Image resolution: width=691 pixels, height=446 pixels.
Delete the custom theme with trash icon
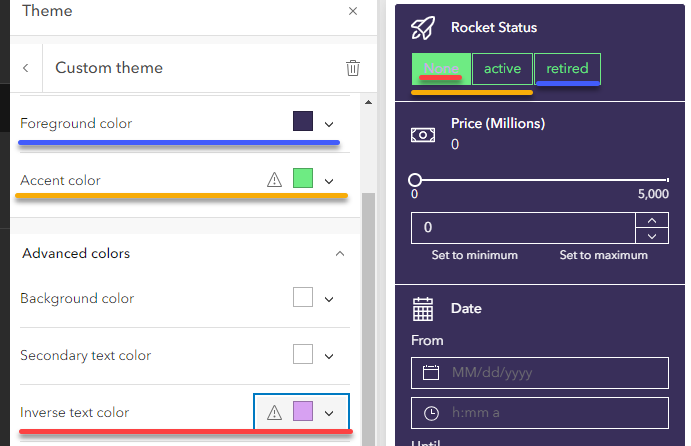(352, 68)
